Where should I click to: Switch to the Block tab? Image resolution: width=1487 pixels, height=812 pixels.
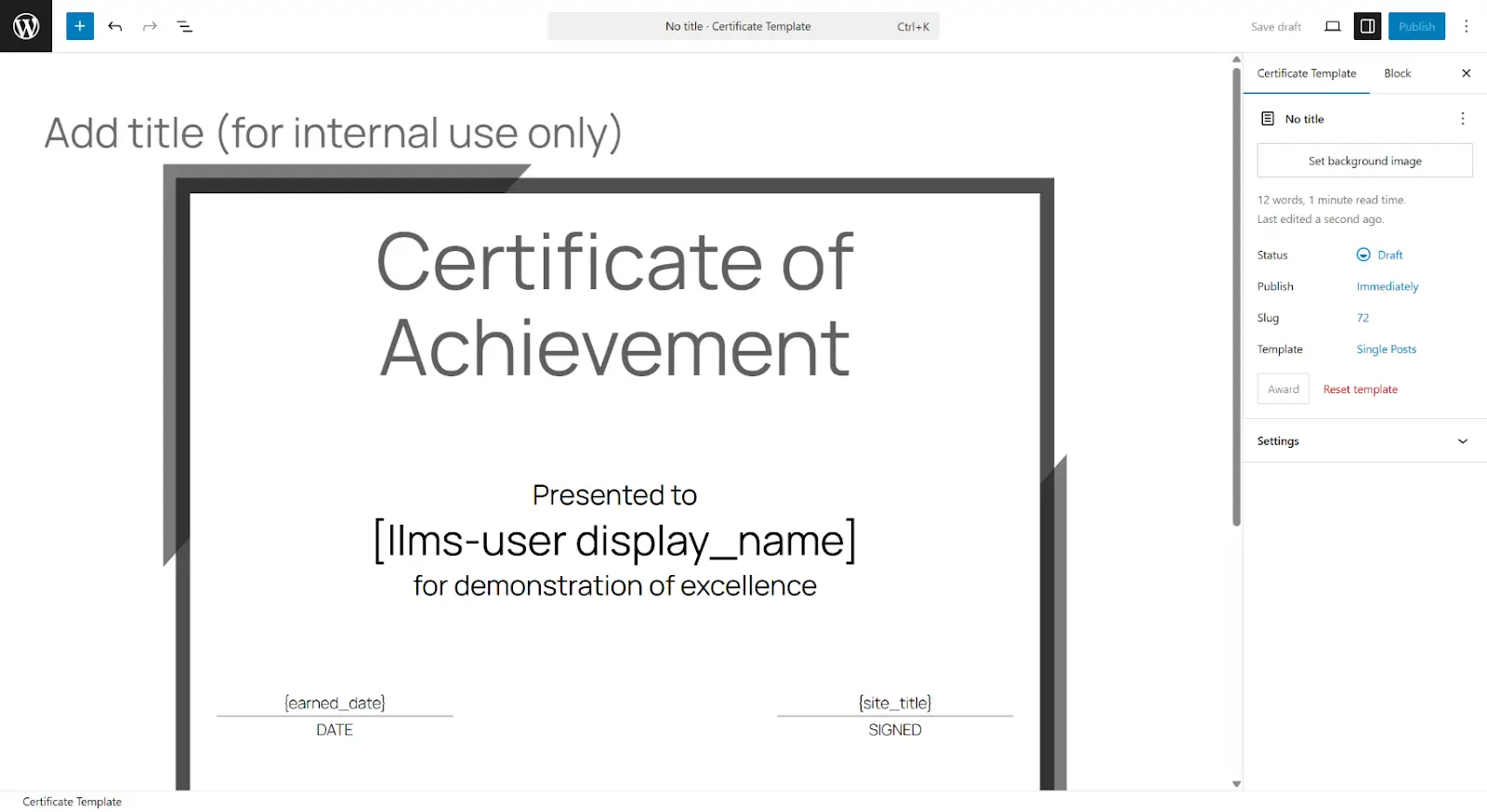[x=1397, y=73]
